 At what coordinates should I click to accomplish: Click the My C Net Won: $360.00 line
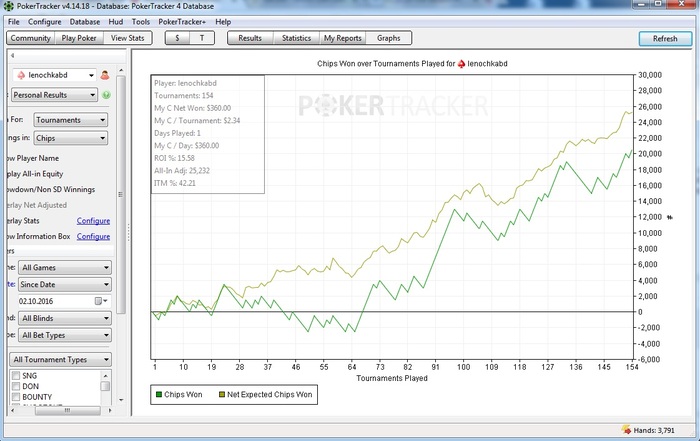click(x=192, y=108)
